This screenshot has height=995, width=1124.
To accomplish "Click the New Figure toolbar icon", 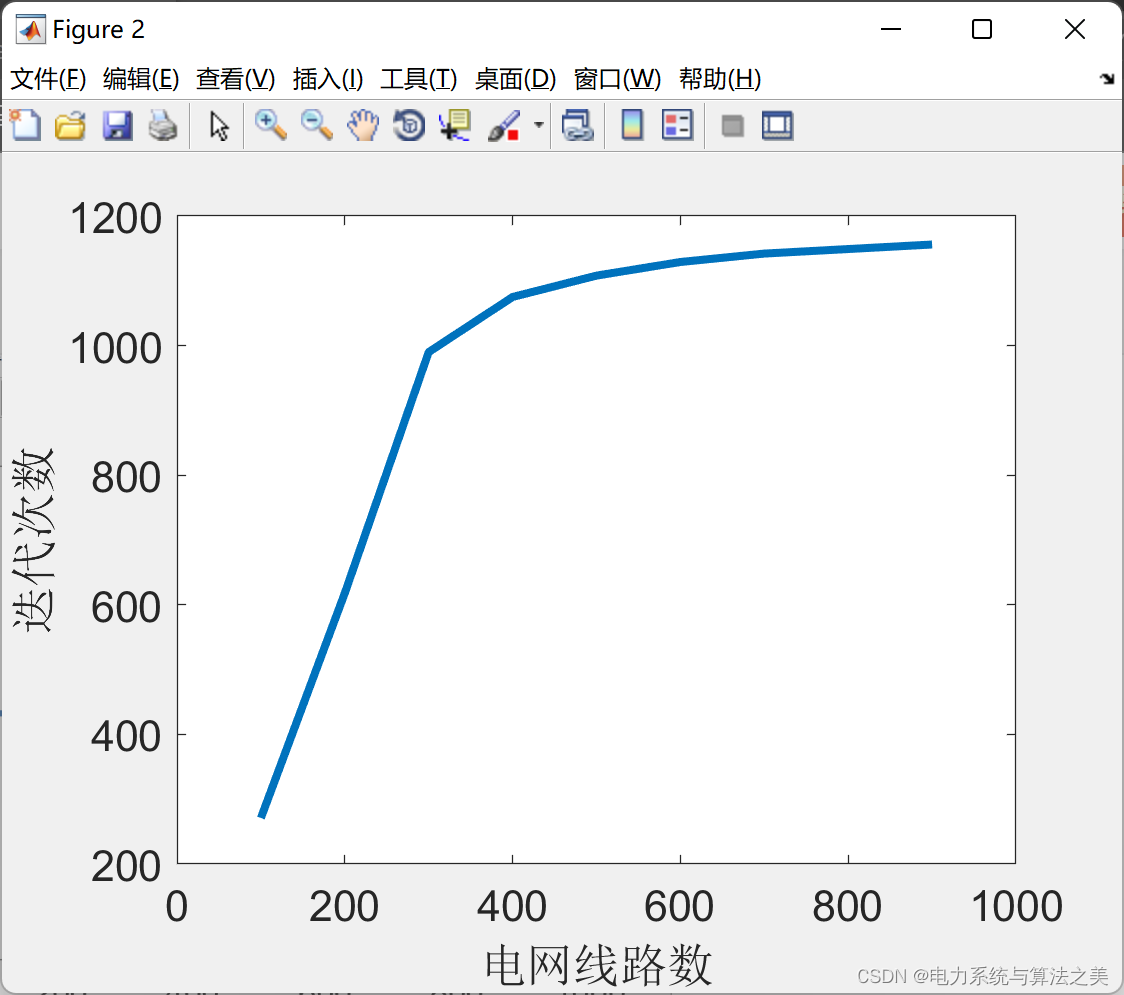I will pos(26,125).
